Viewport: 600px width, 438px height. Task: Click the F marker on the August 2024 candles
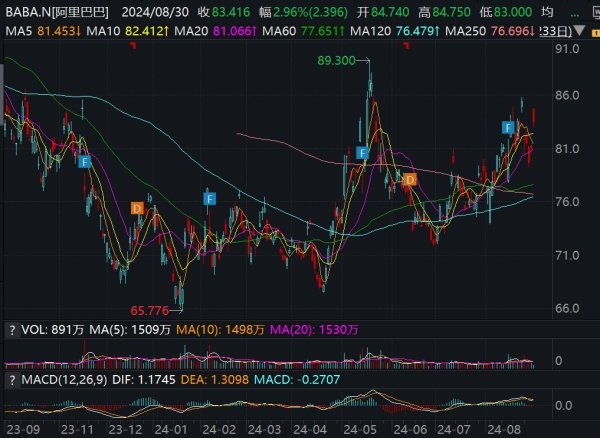click(508, 127)
